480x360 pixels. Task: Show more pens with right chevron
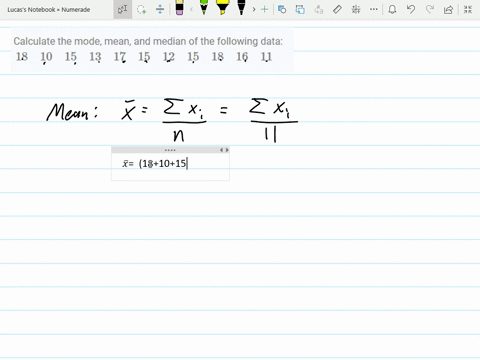click(x=254, y=9)
